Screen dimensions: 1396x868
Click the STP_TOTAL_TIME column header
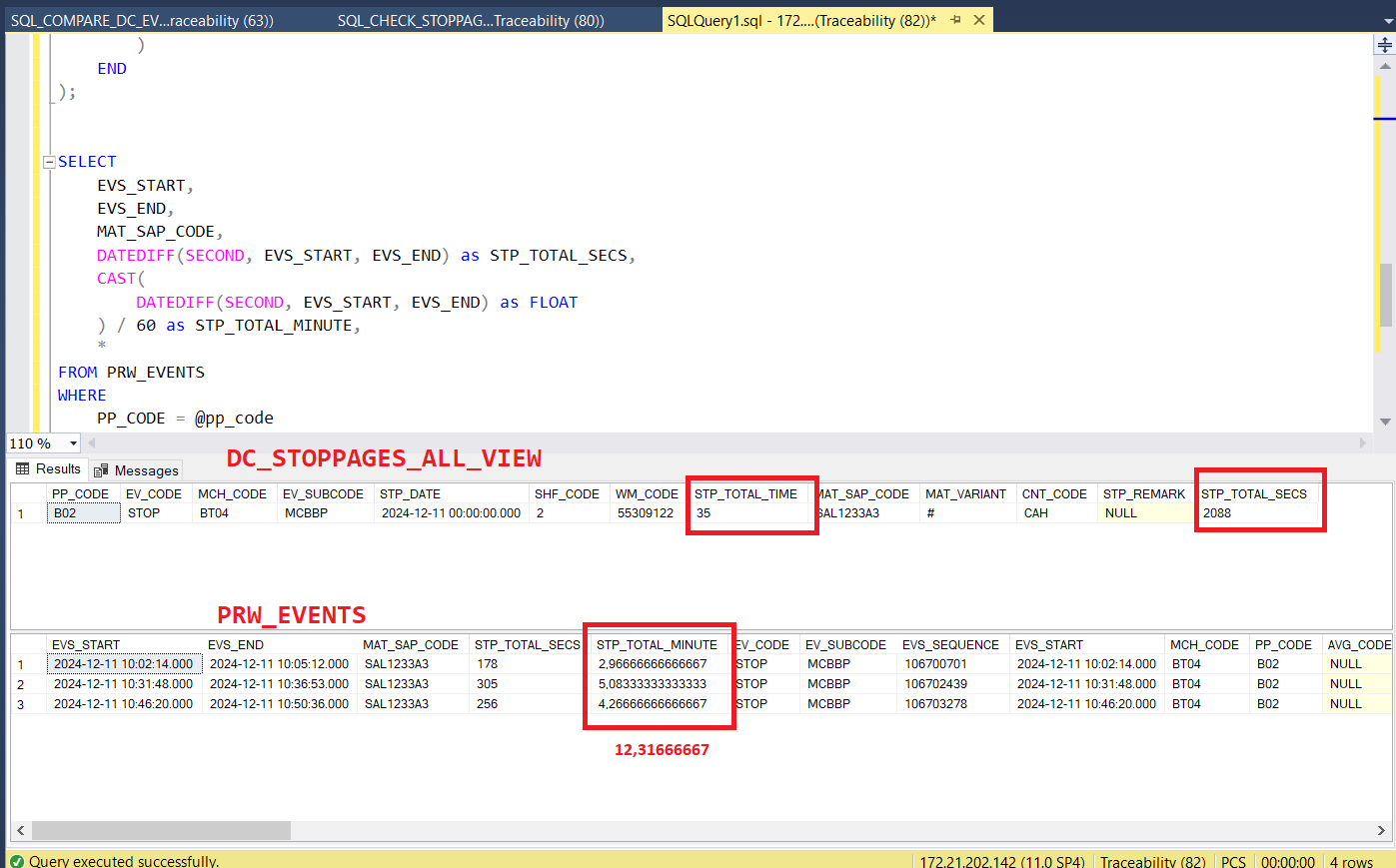point(745,494)
